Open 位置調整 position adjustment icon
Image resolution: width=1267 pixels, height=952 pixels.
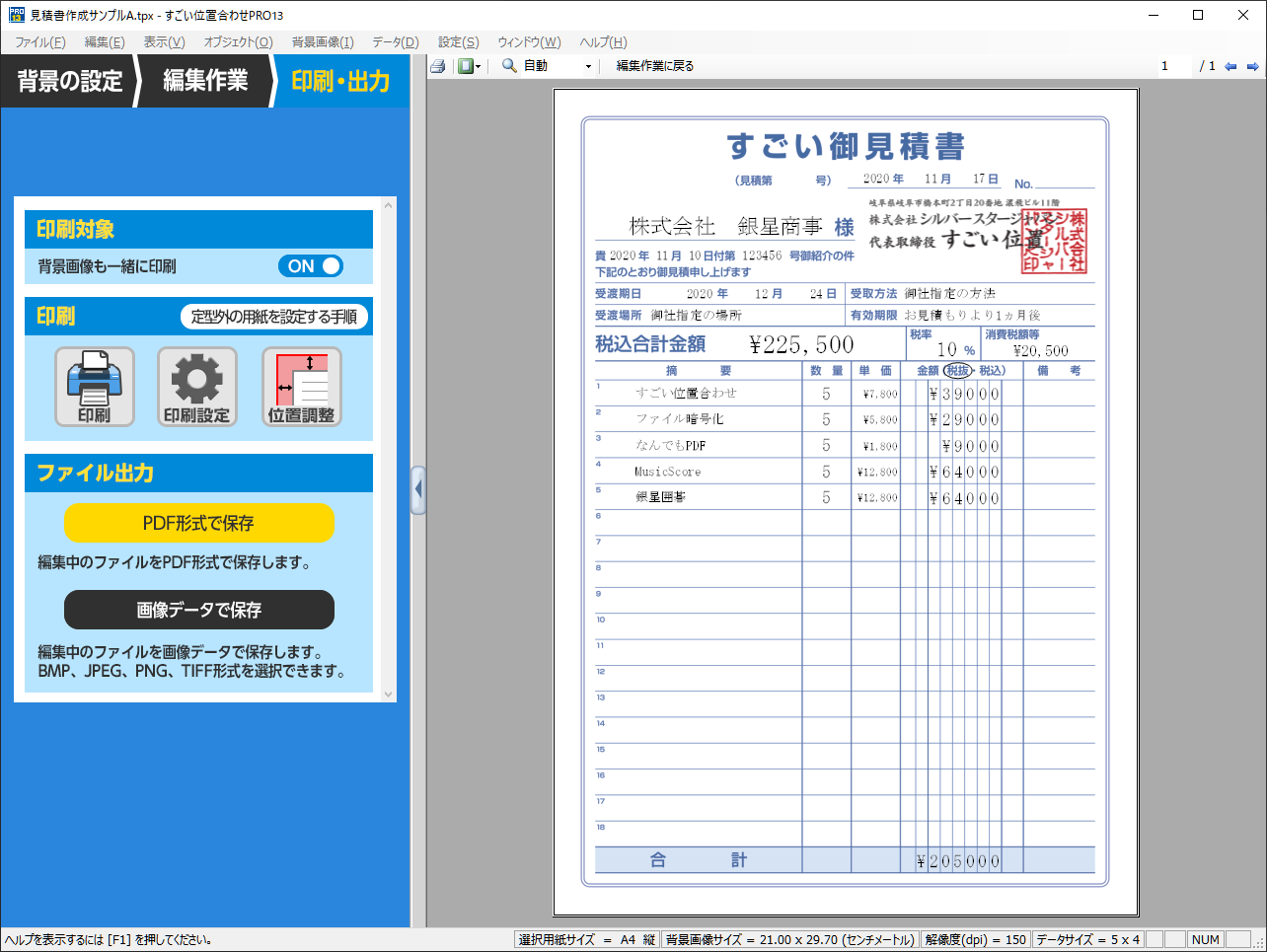(x=302, y=387)
